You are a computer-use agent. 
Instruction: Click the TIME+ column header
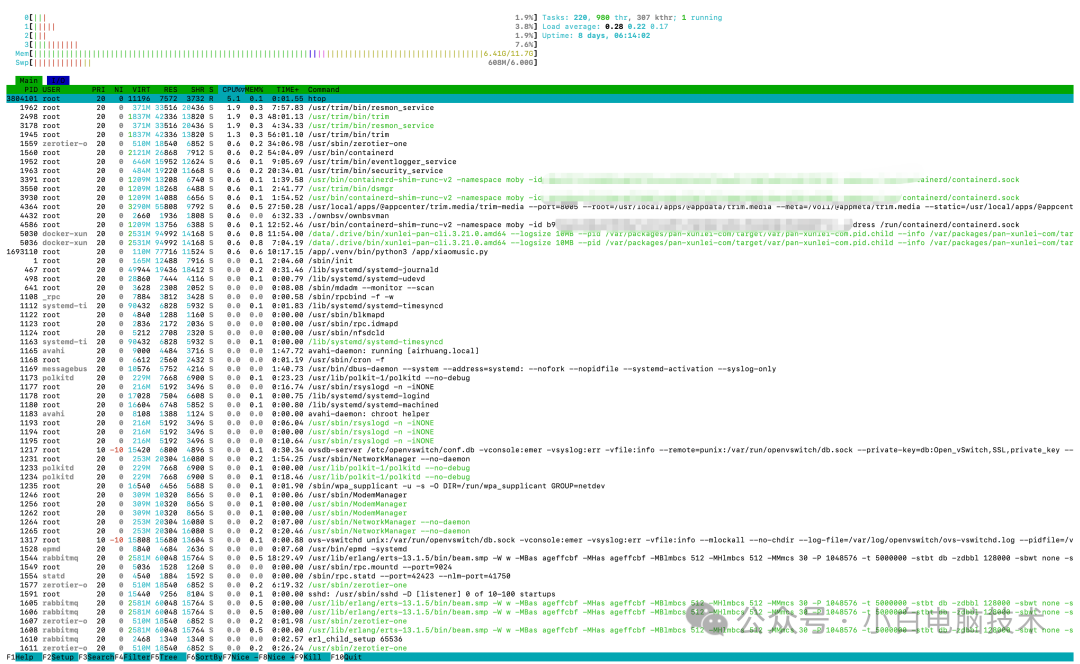pyautogui.click(x=288, y=90)
